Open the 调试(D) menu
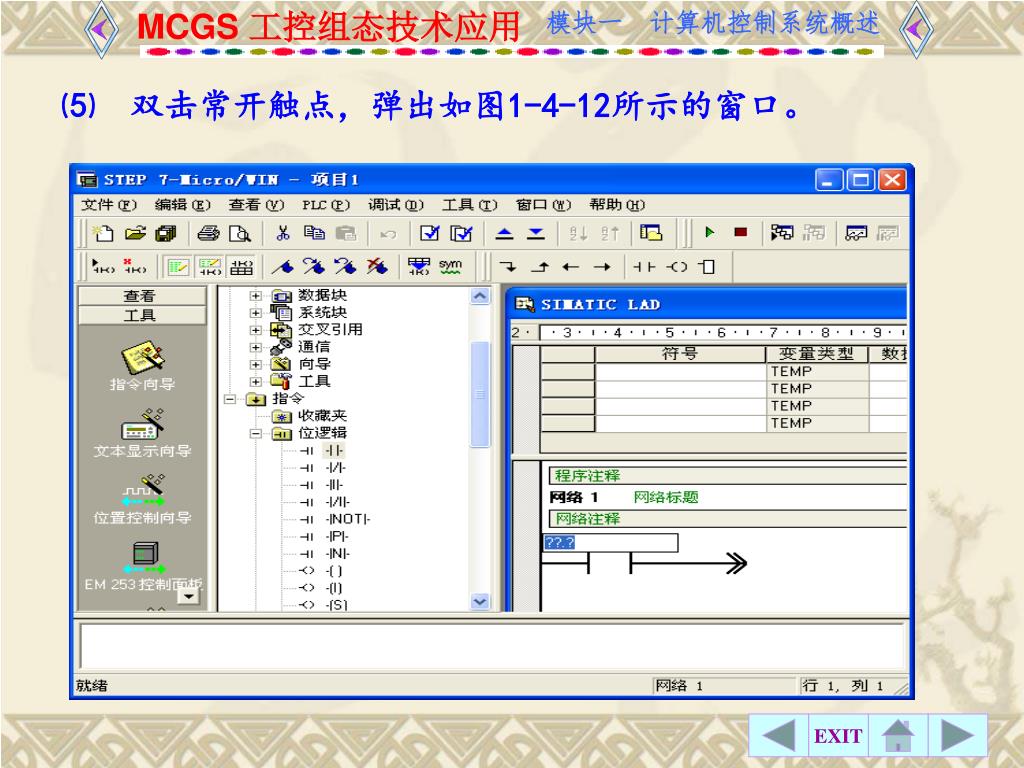The height and width of the screenshot is (768, 1024). click(x=396, y=205)
